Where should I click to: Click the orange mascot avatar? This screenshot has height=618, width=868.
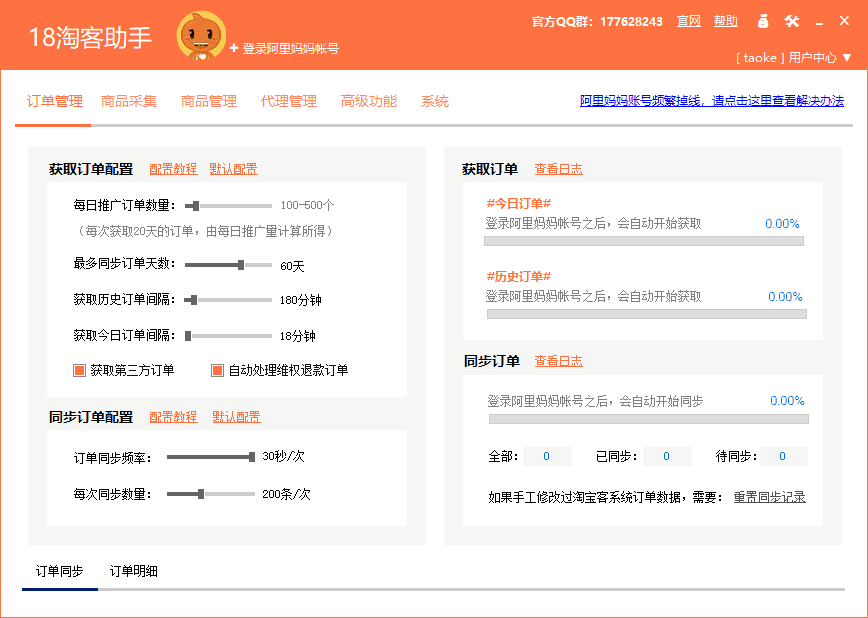tap(201, 37)
